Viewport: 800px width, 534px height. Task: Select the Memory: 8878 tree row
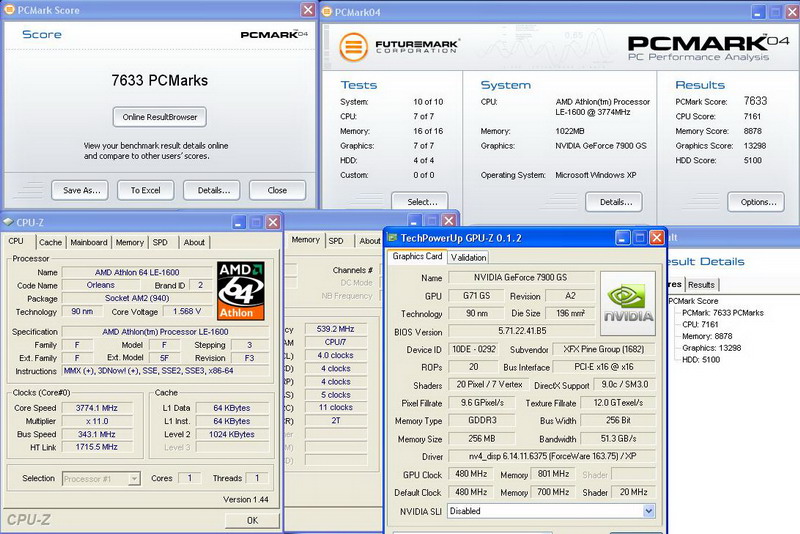tap(707, 336)
